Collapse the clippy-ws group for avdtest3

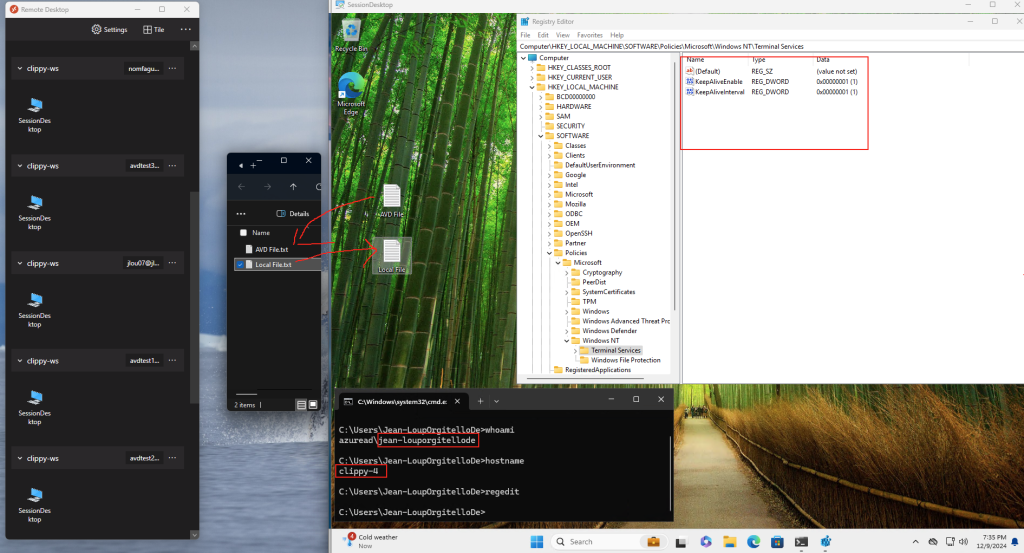[x=20, y=166]
